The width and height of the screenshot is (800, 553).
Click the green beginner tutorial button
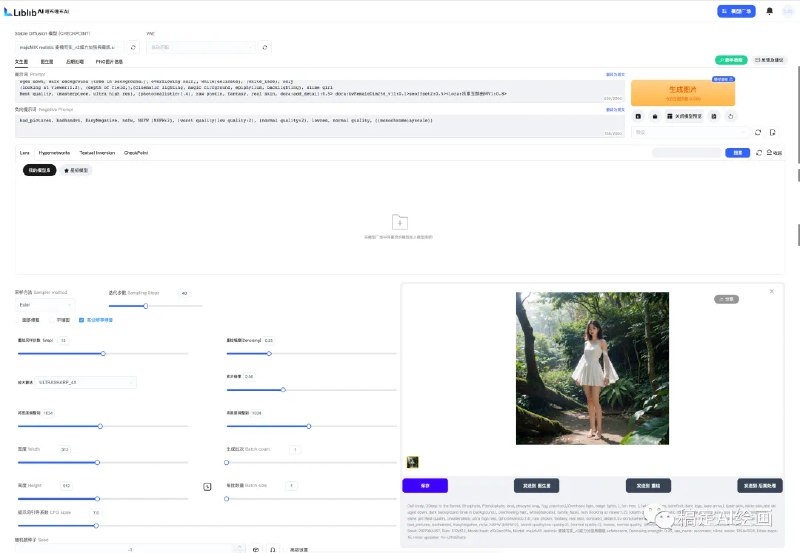point(731,60)
